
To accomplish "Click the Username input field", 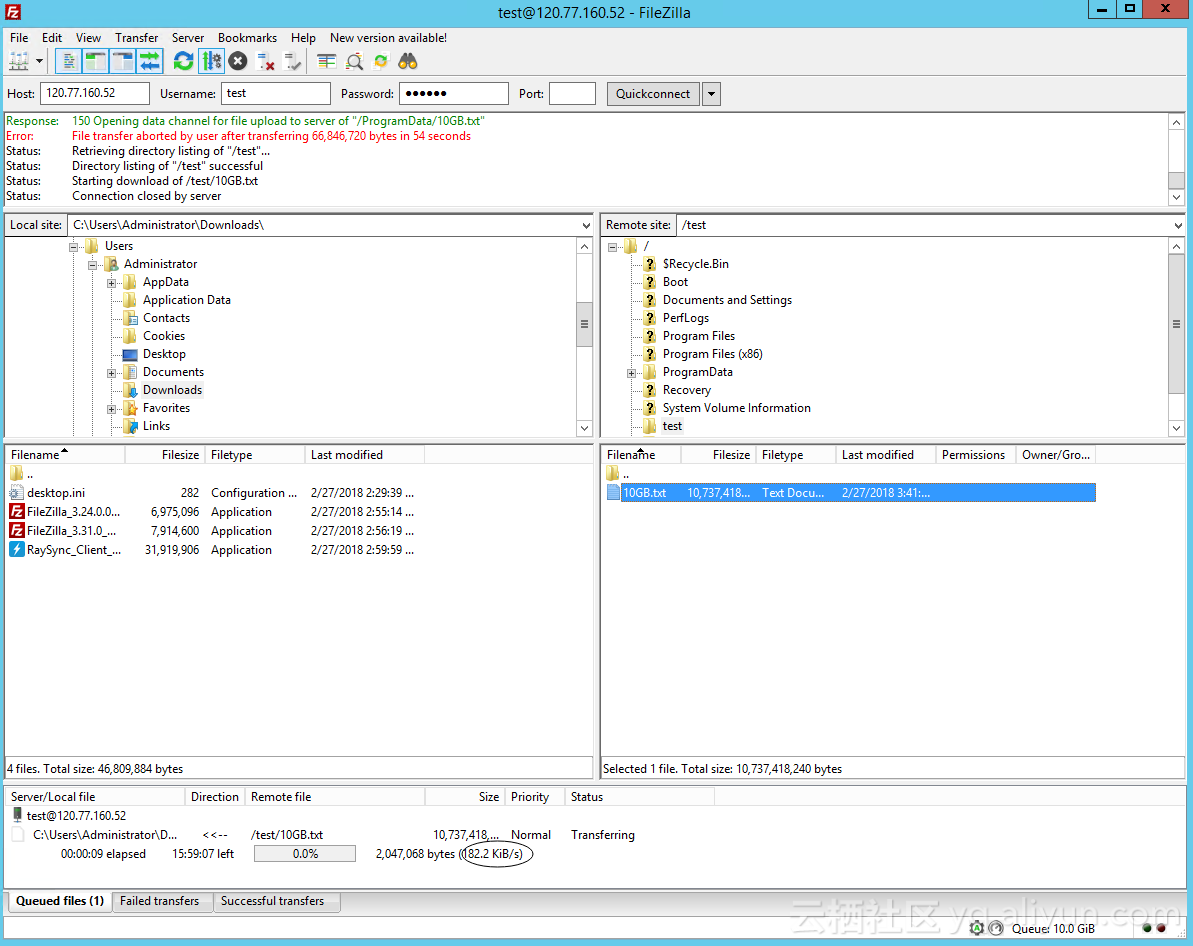I will point(275,93).
